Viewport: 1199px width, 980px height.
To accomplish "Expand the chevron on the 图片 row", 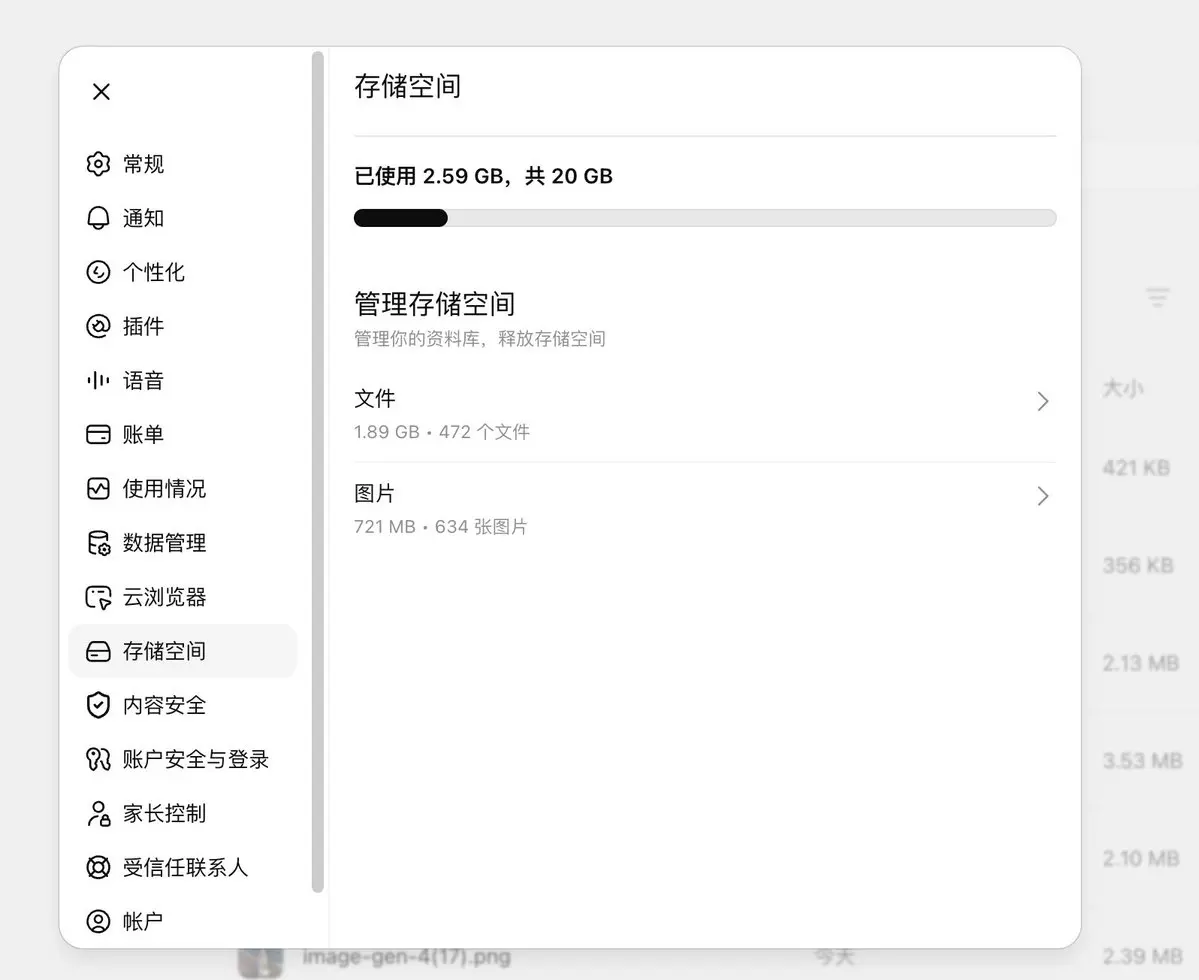I will 1042,496.
